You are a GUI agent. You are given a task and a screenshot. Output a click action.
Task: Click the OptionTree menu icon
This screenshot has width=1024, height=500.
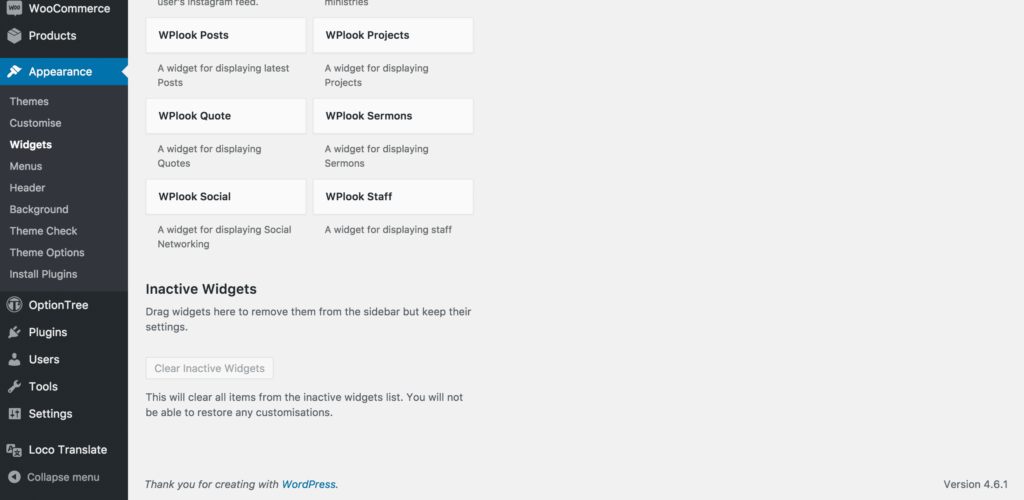tap(14, 305)
